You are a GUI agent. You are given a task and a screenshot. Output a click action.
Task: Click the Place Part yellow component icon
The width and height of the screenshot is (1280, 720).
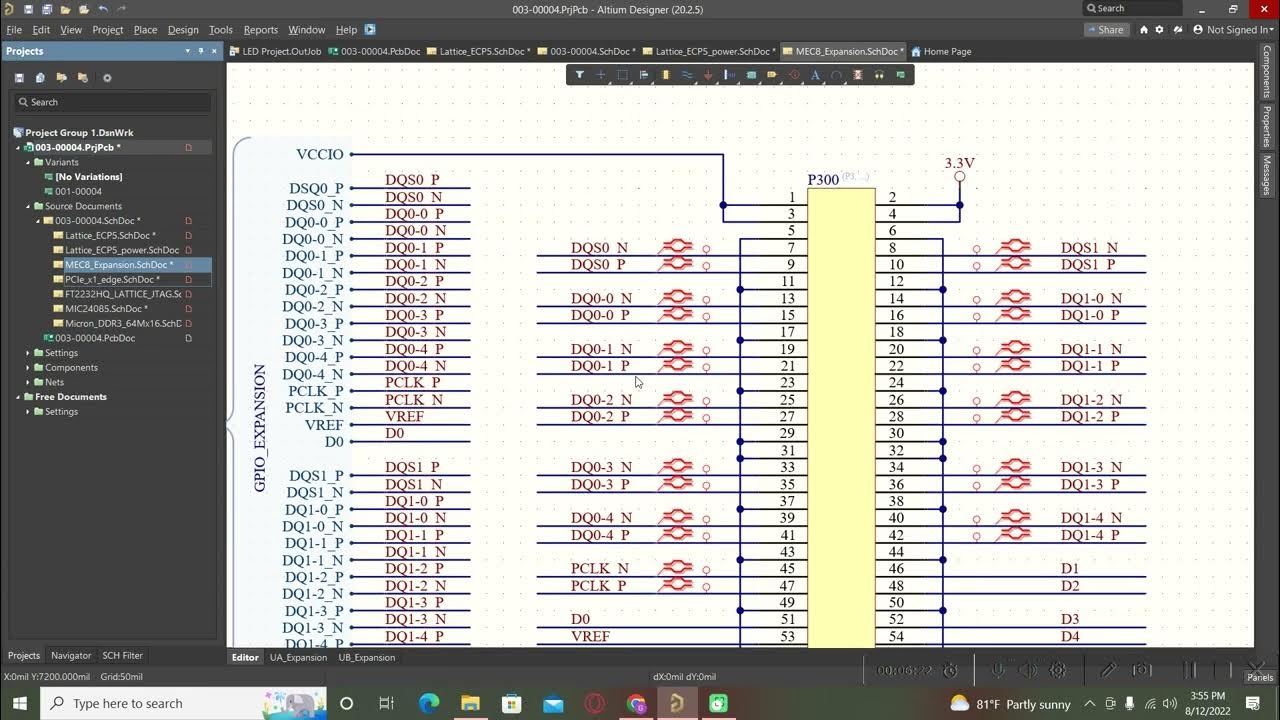[666, 74]
